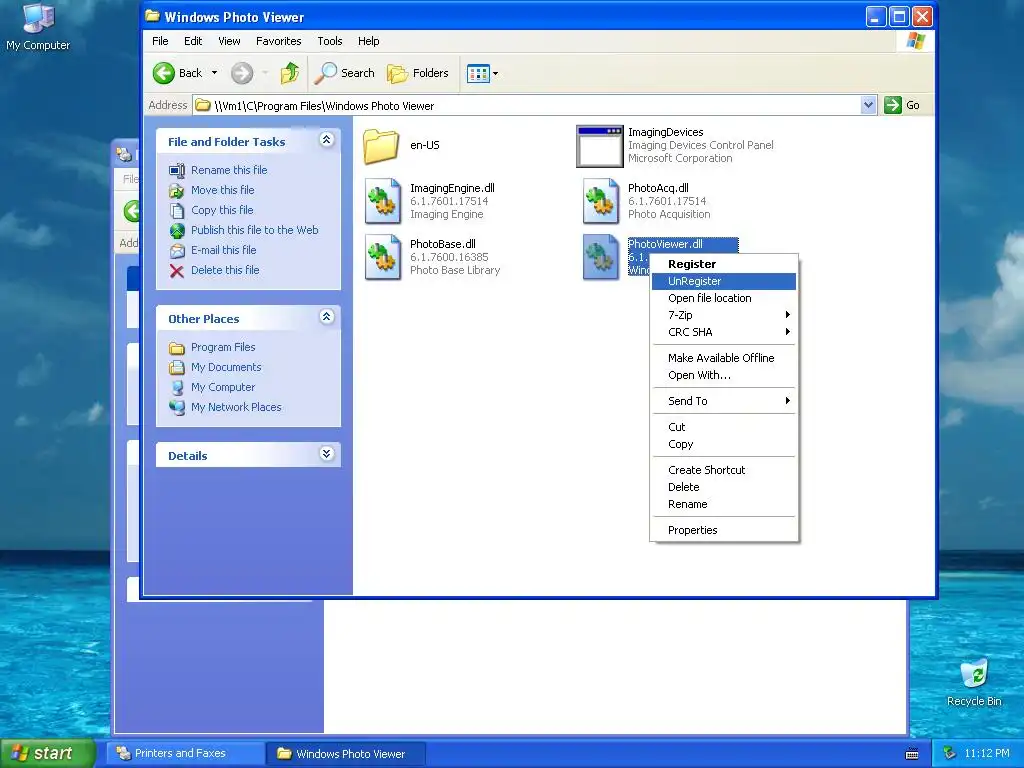Select the ImagingDevices application icon
The width and height of the screenshot is (1024, 768).
[600, 146]
